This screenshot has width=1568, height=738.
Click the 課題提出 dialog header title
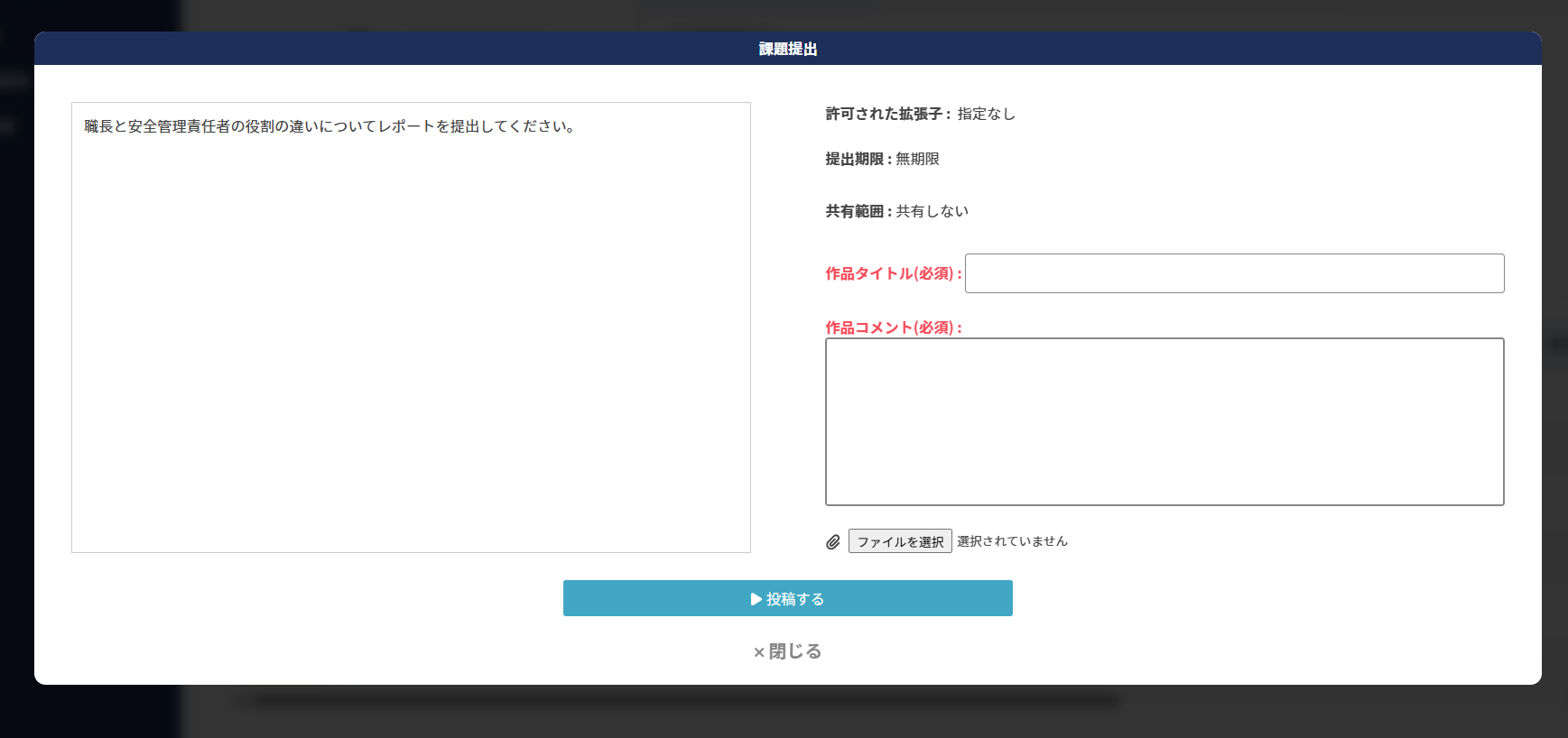tap(788, 49)
